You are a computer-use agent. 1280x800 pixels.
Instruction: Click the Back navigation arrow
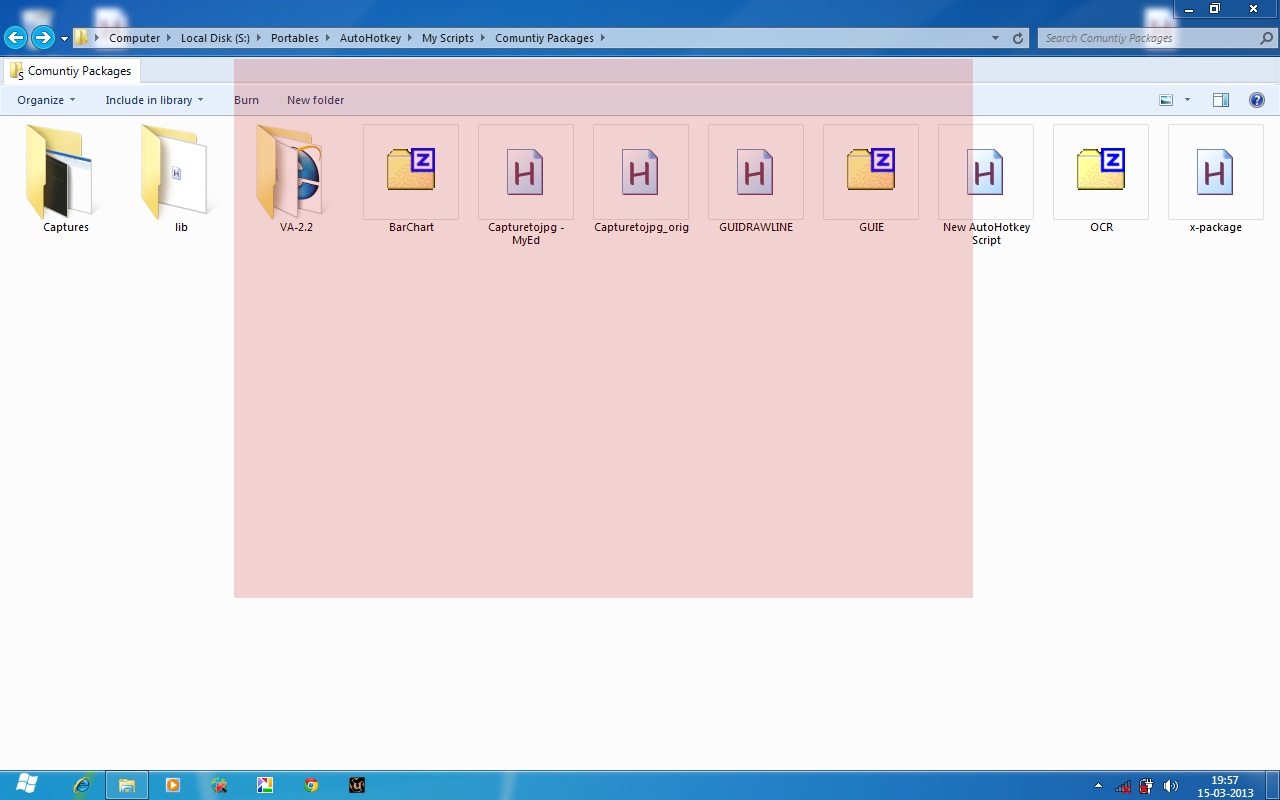click(15, 38)
